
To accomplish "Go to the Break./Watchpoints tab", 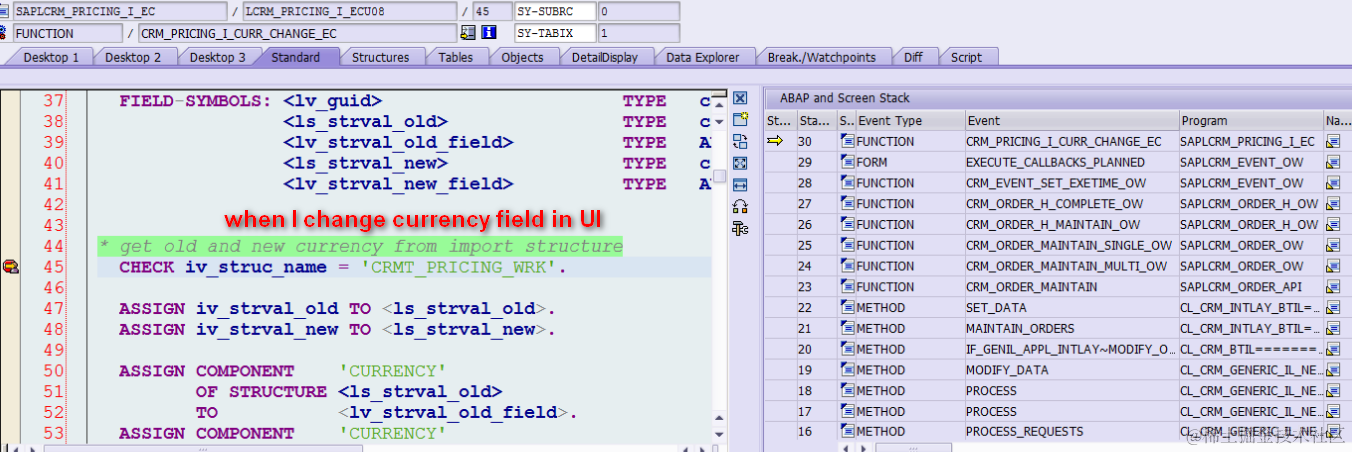I will point(821,57).
